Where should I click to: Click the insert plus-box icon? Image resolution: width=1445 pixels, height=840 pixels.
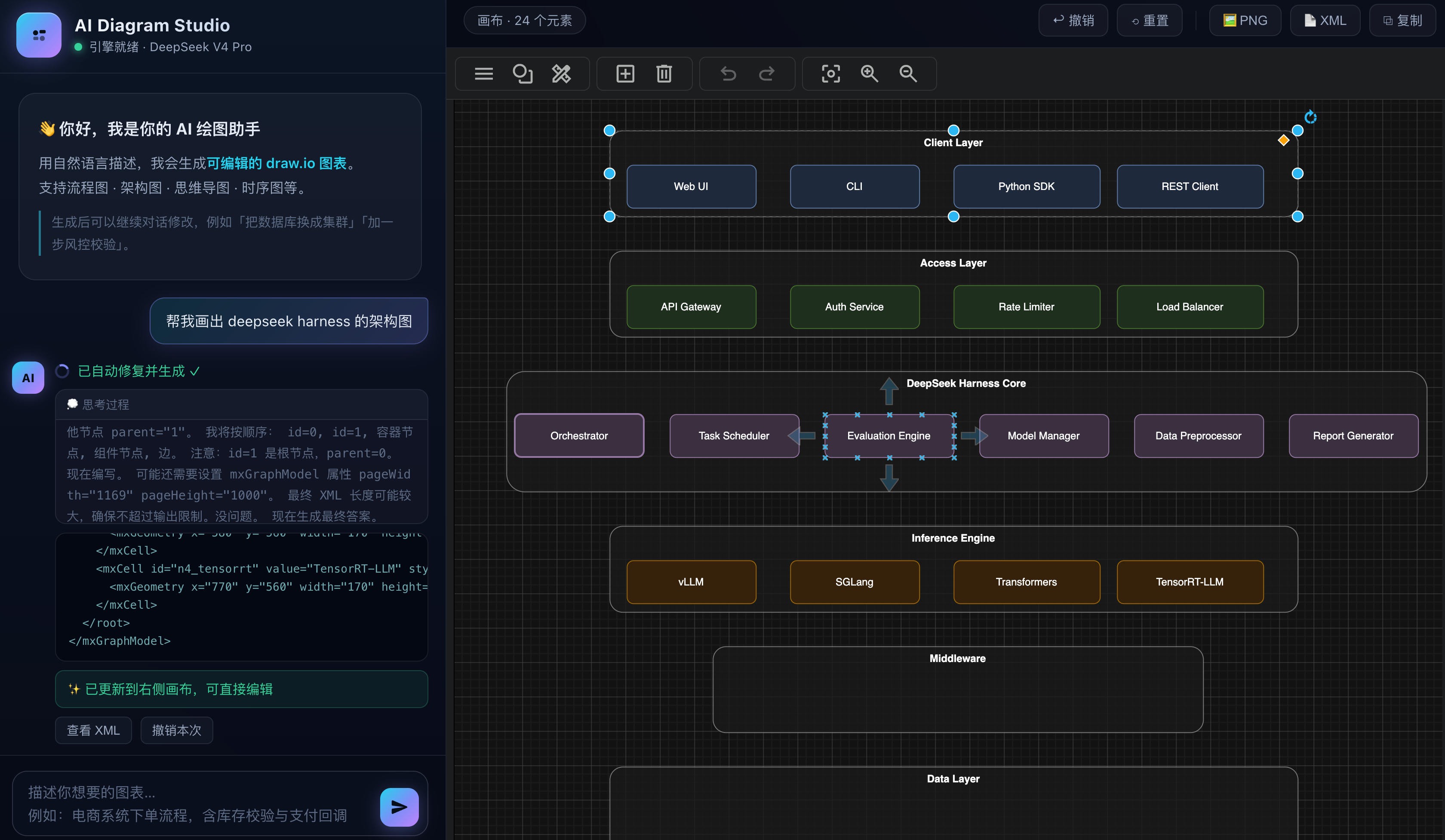625,74
